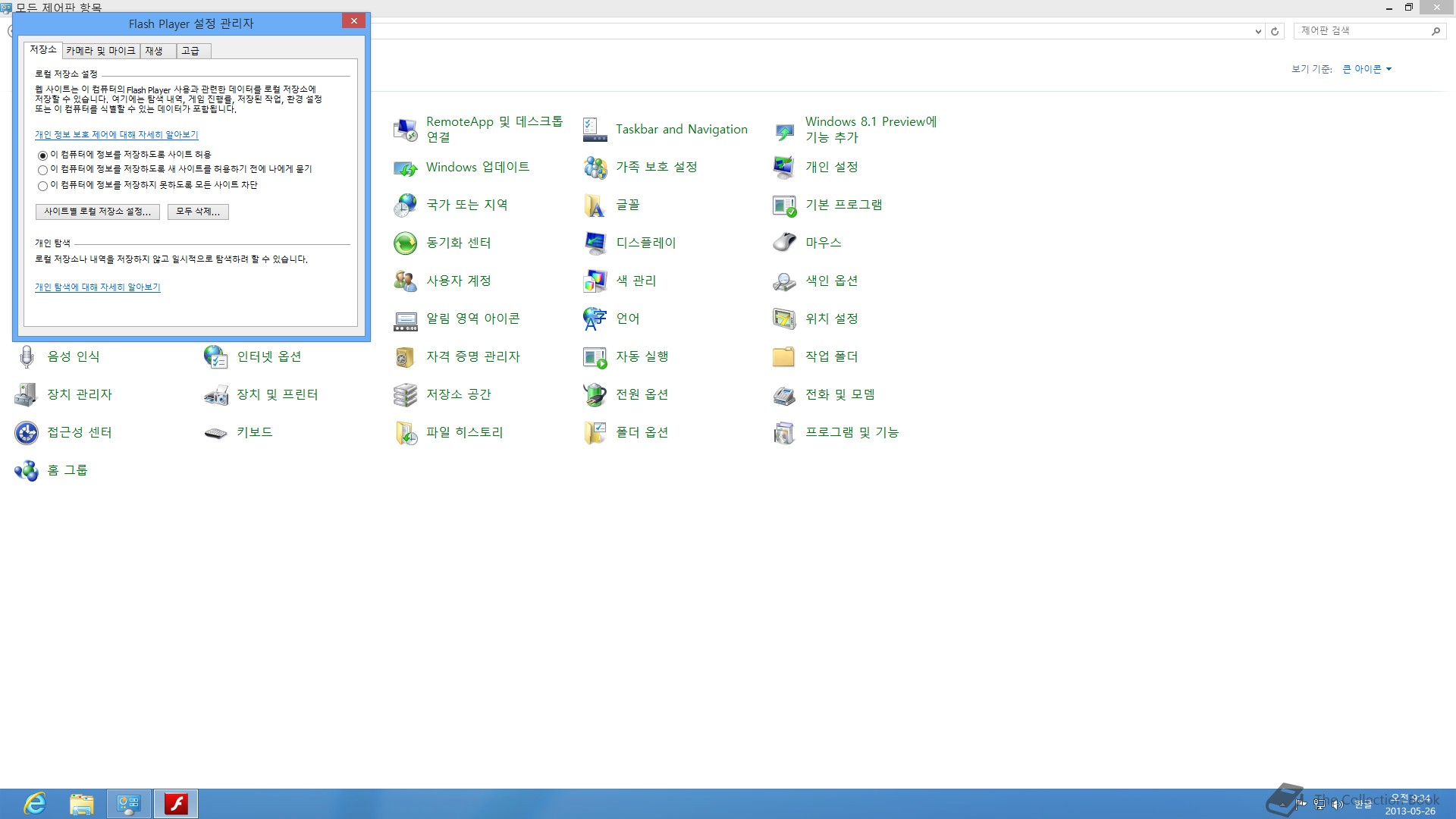Select radio 저장하지 못하도록 모든 사이트 차단
The image size is (1456, 819).
click(x=42, y=186)
